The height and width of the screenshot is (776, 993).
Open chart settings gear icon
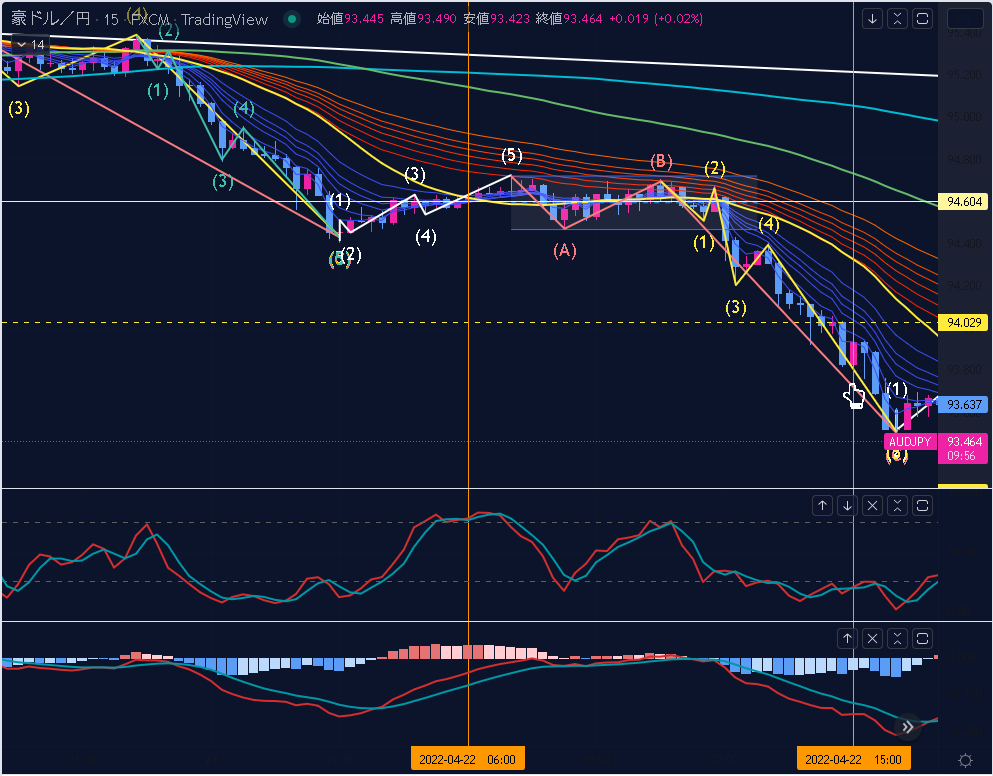click(965, 760)
